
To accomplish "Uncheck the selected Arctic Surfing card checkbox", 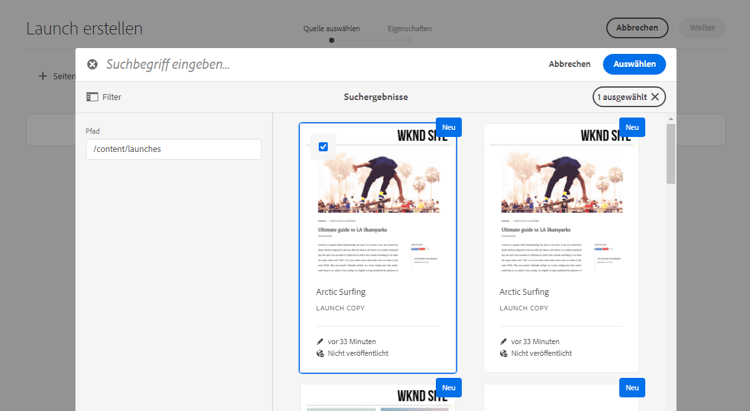I will click(323, 146).
